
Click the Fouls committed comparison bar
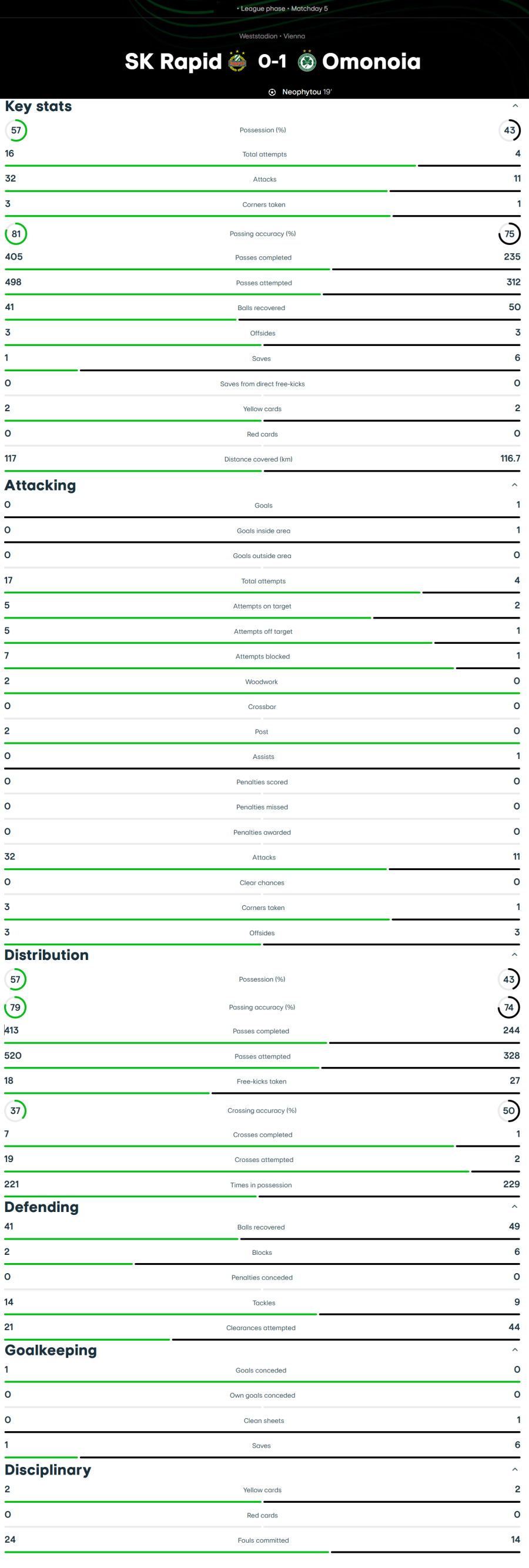262,1552
